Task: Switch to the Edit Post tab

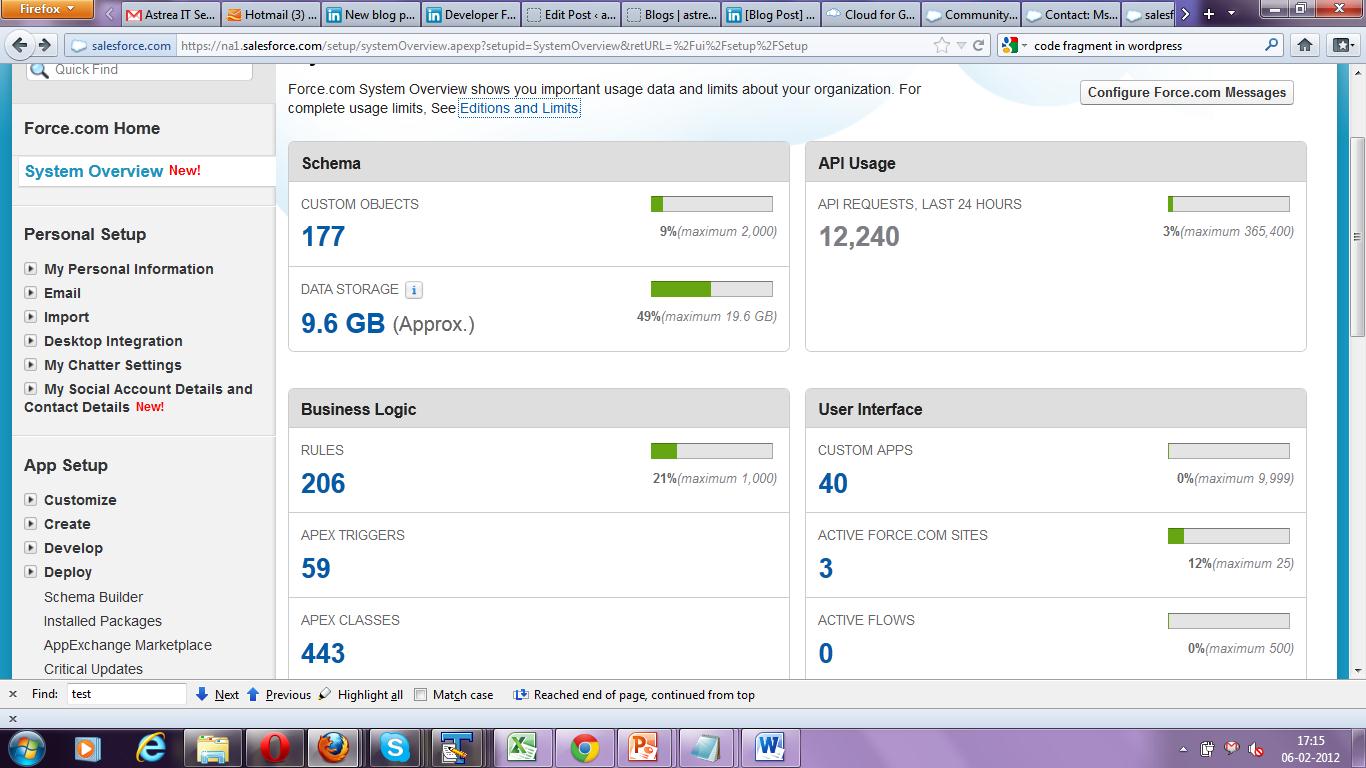Action: tap(571, 15)
